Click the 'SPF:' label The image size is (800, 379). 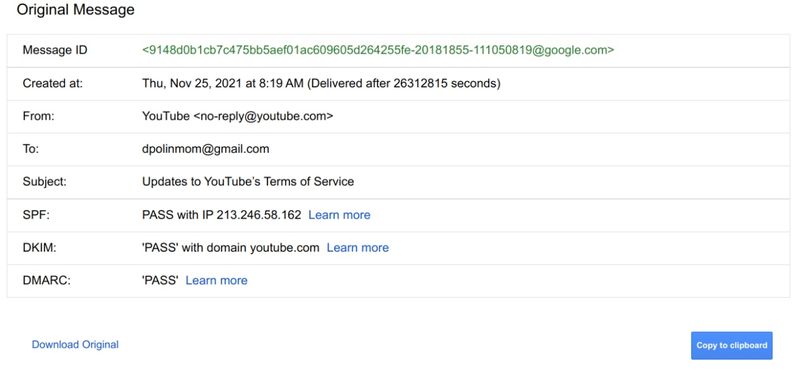(35, 215)
